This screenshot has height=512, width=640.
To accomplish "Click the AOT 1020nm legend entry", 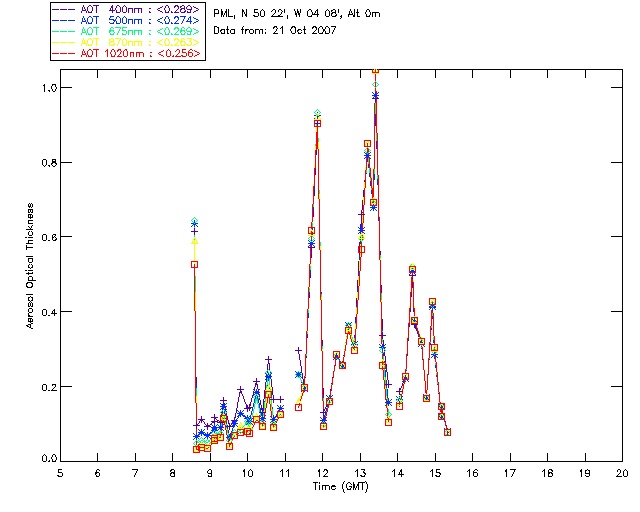I will click(127, 53).
